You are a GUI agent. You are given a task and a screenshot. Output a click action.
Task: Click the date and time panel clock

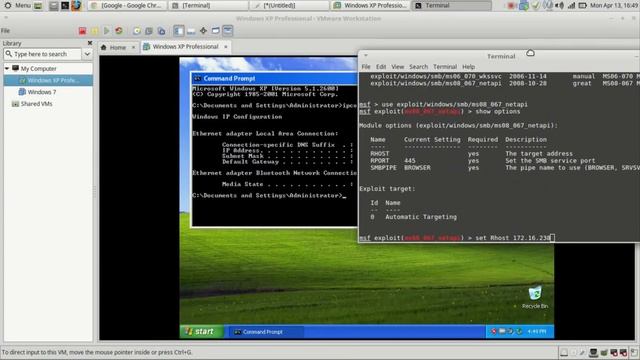tap(615, 5)
